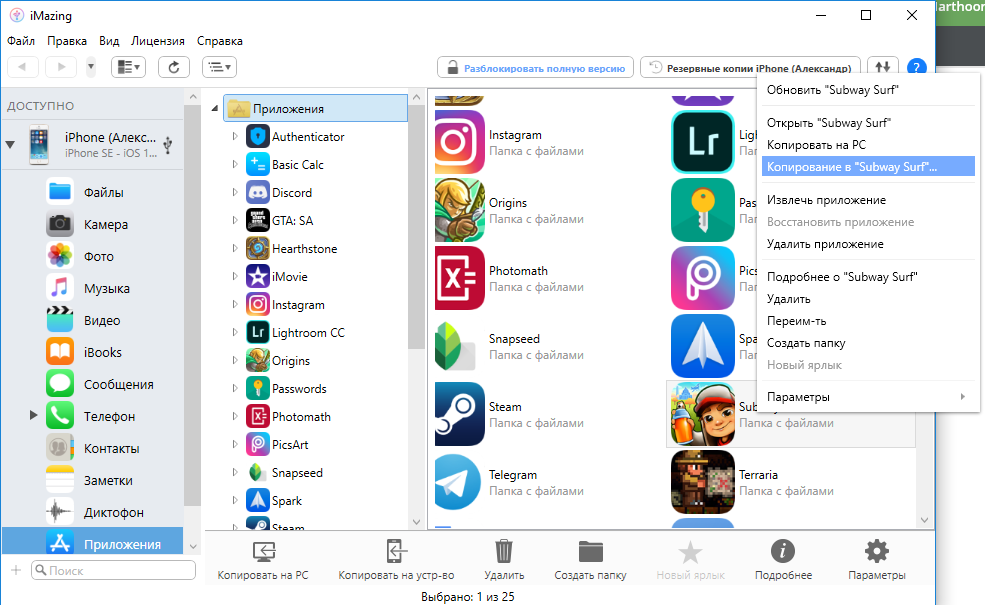
Task: Open the Файл menu
Action: [21, 41]
